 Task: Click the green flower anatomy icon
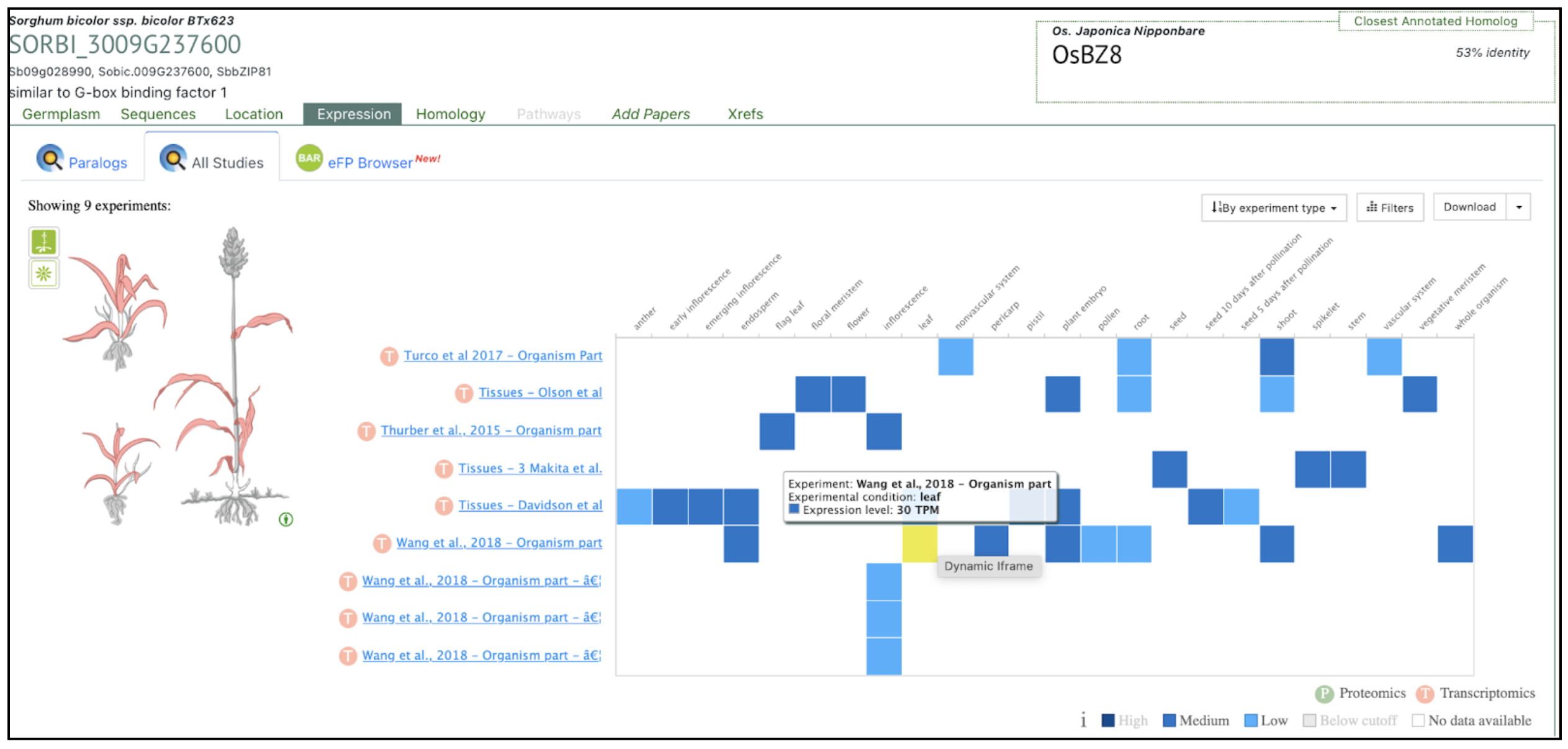pos(43,273)
